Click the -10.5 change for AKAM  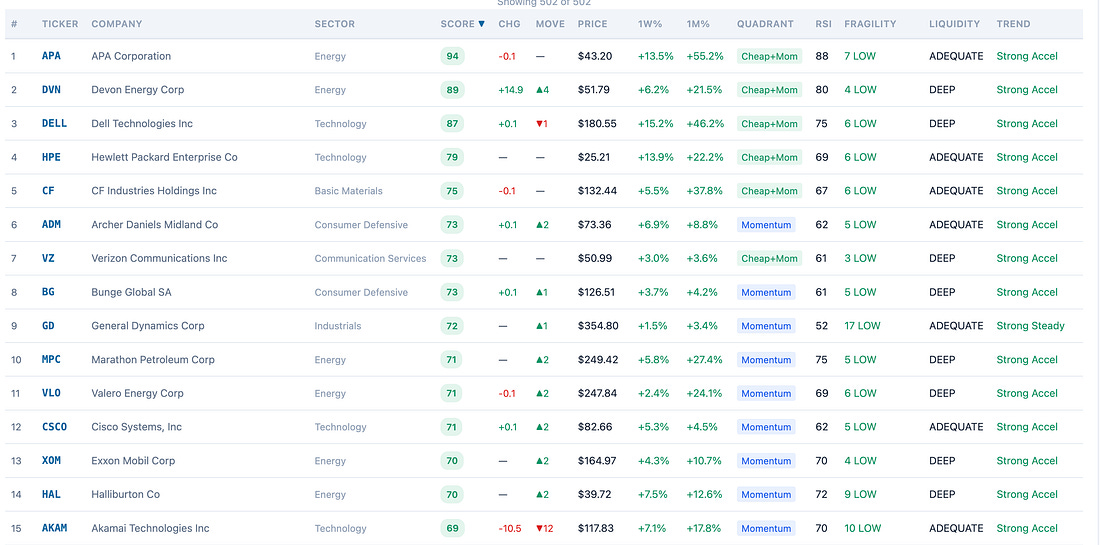(510, 528)
